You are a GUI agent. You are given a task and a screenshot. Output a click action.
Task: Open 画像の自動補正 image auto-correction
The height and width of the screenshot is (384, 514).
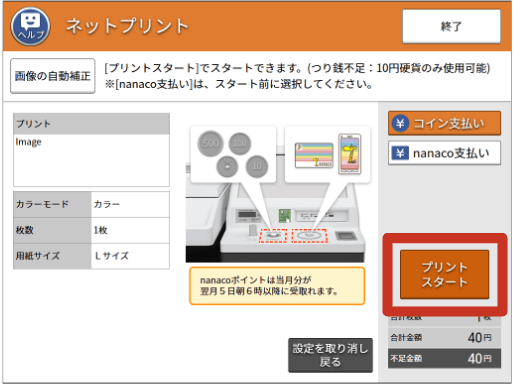pos(53,76)
